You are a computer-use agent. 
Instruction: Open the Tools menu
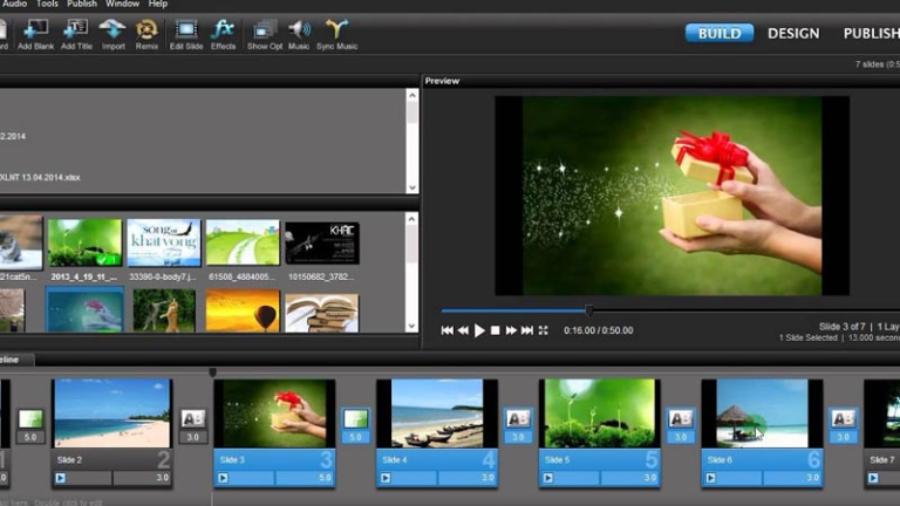coord(47,4)
